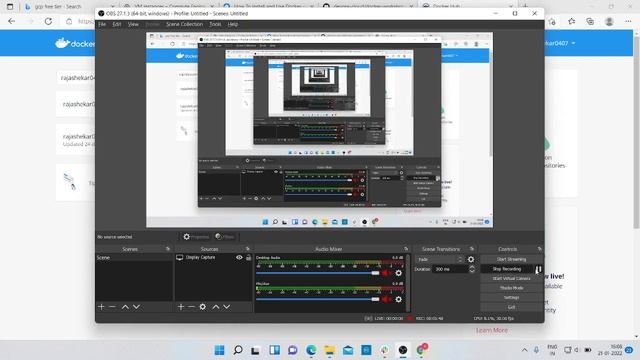Add a new source with plus icon
This screenshot has width=640, height=360.
181,307
